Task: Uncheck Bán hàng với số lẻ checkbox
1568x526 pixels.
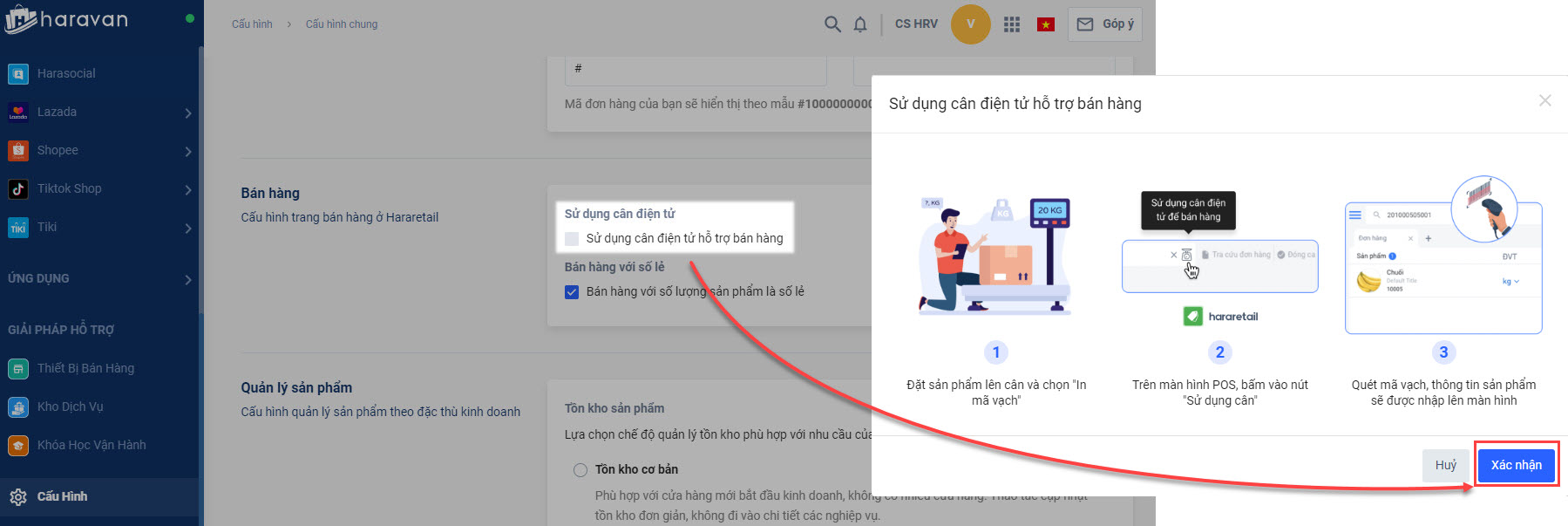Action: pyautogui.click(x=572, y=291)
